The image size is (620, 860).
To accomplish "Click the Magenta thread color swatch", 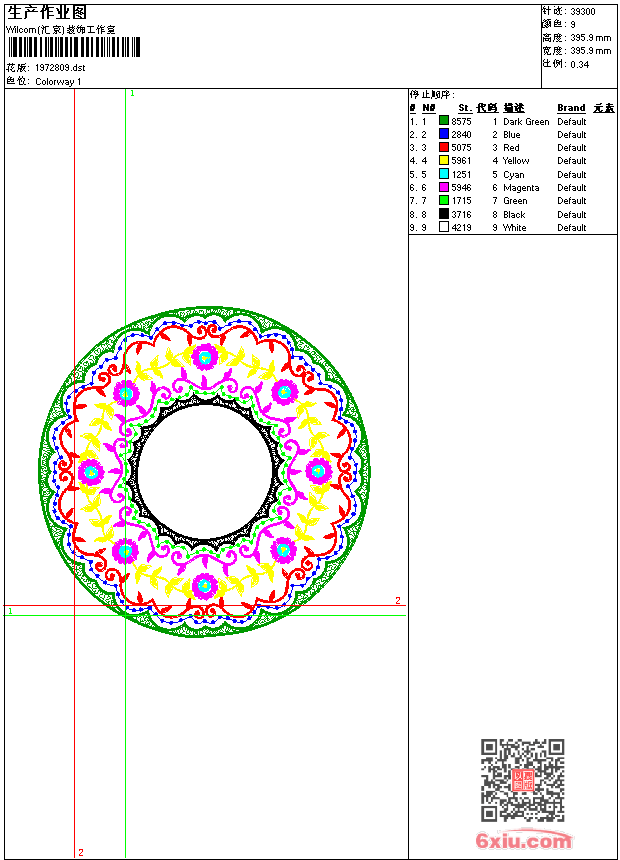I will pos(444,187).
